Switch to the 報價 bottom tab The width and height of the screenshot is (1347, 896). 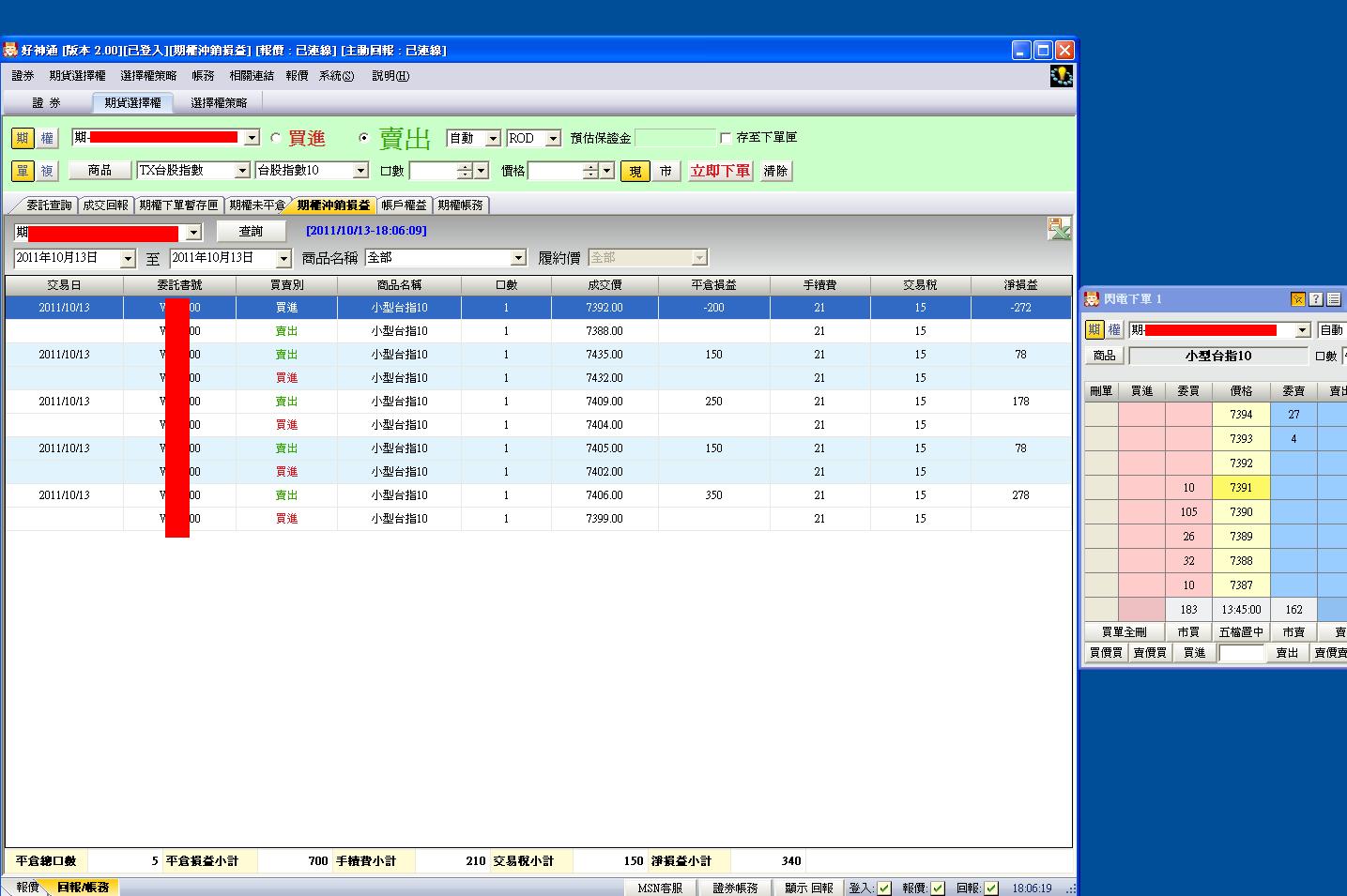click(x=26, y=887)
